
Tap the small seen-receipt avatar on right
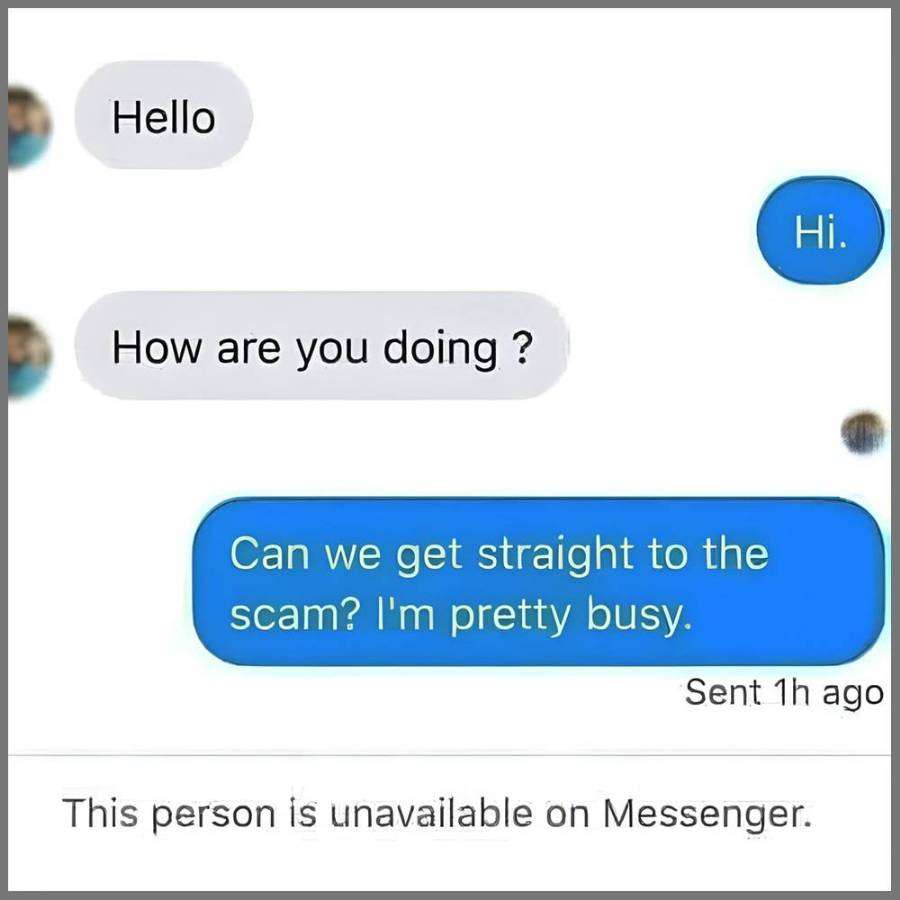(x=863, y=432)
